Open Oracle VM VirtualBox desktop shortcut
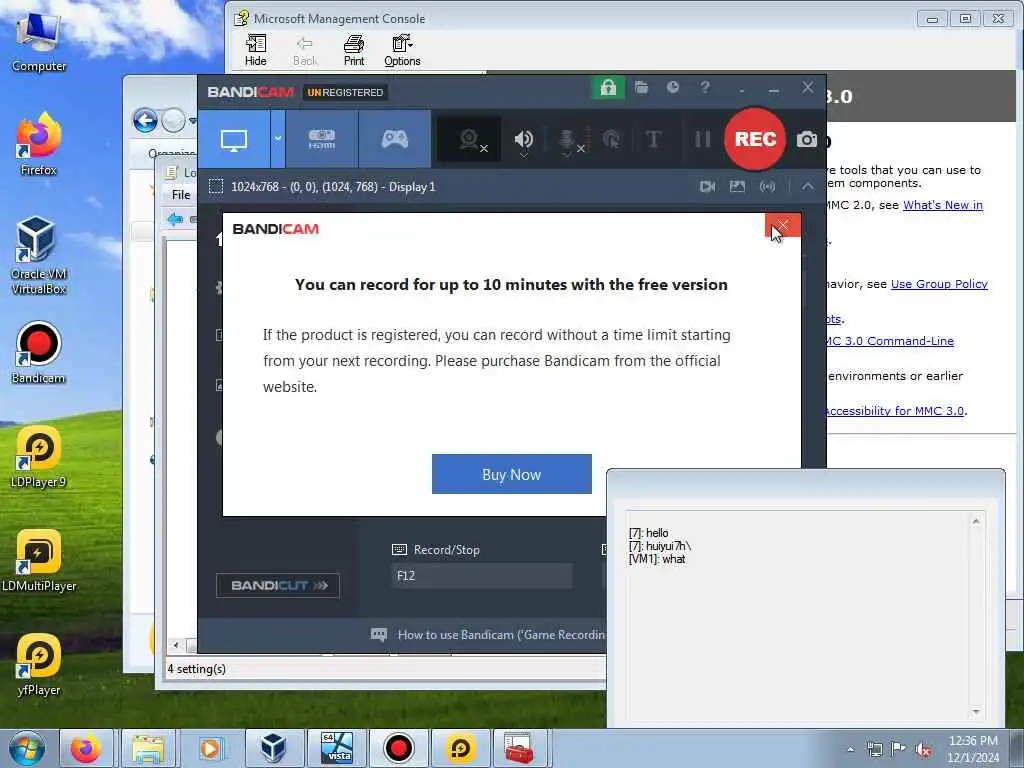This screenshot has width=1024, height=768. point(39,256)
